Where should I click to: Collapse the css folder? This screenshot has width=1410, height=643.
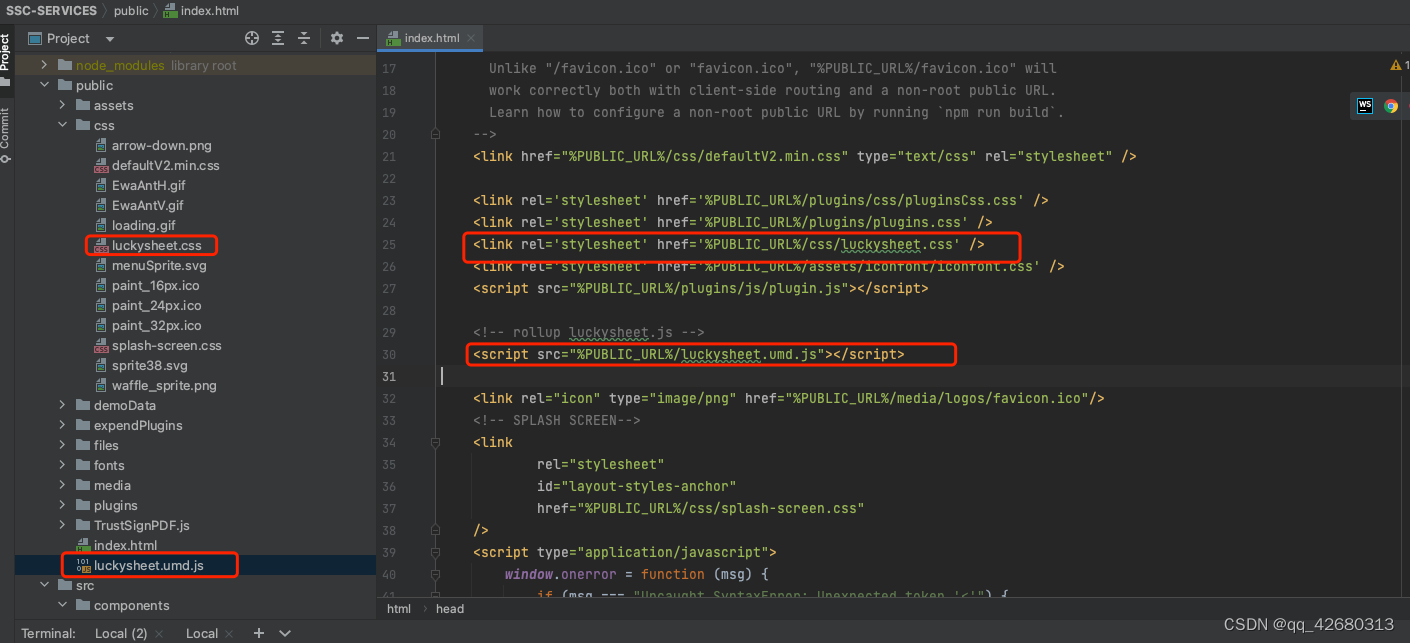tap(61, 125)
